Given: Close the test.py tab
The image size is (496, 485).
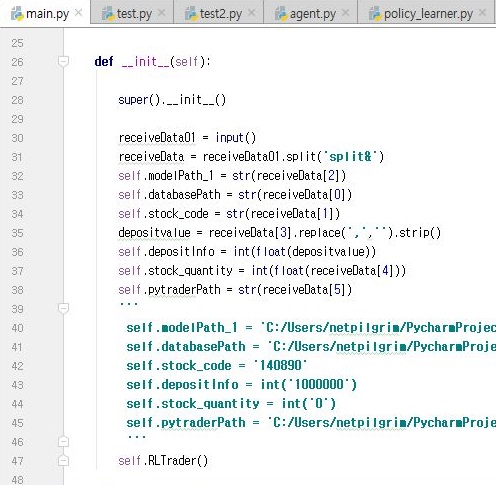Looking at the screenshot, I should pos(161,13).
